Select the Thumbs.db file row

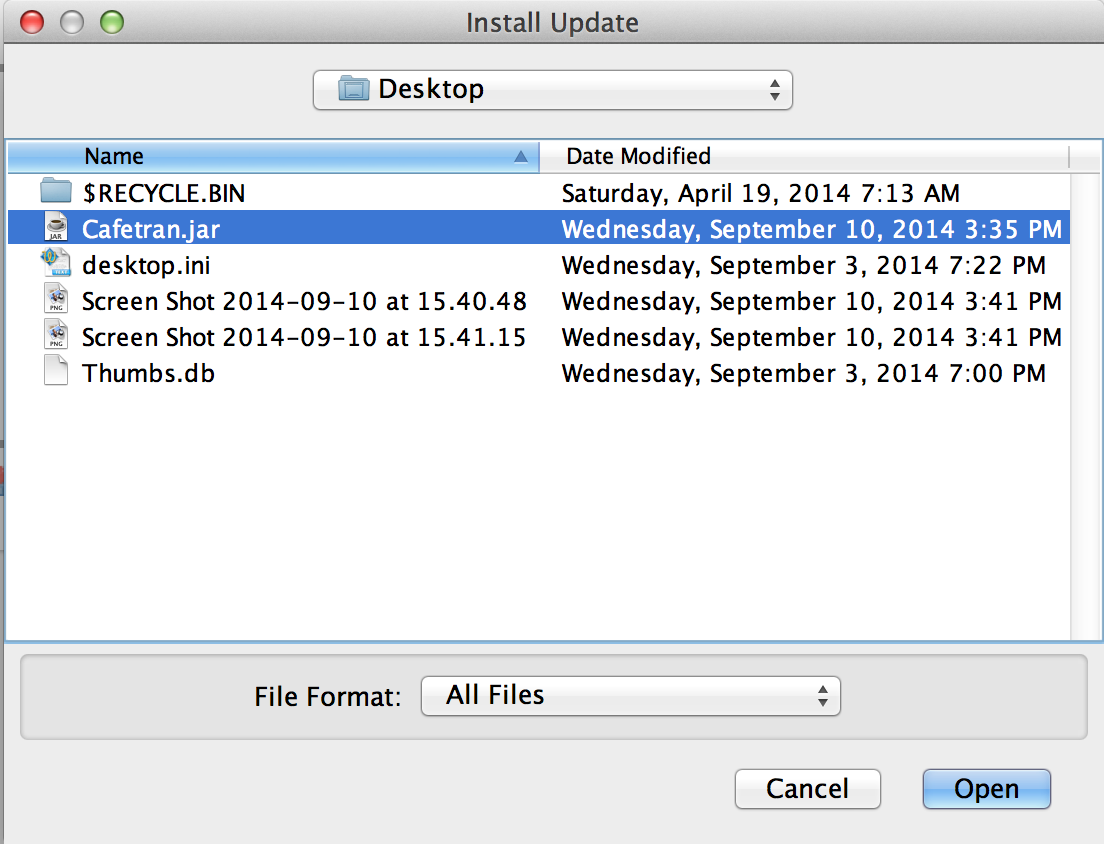tap(148, 374)
